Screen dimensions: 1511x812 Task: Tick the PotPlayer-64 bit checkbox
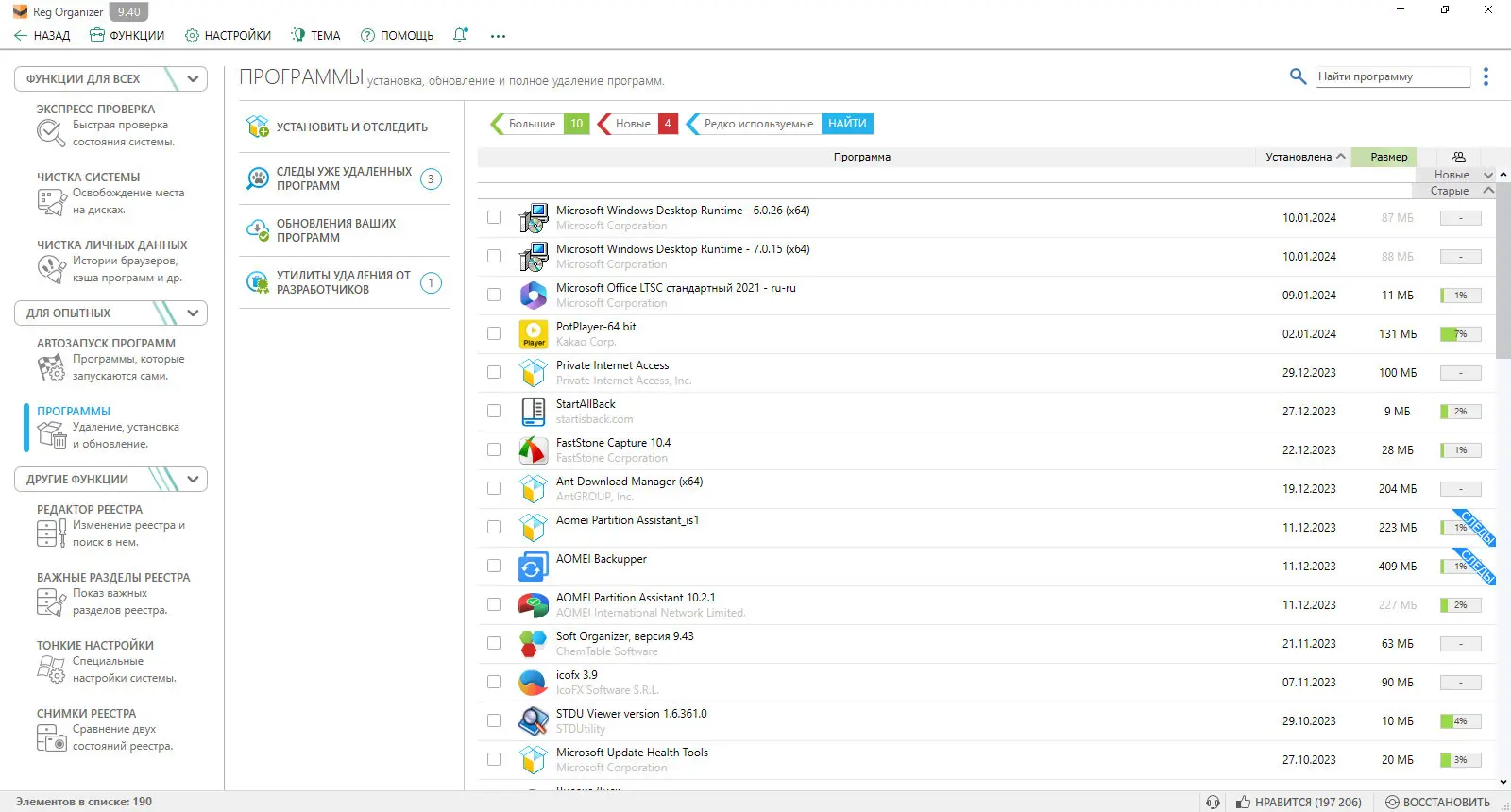click(494, 334)
